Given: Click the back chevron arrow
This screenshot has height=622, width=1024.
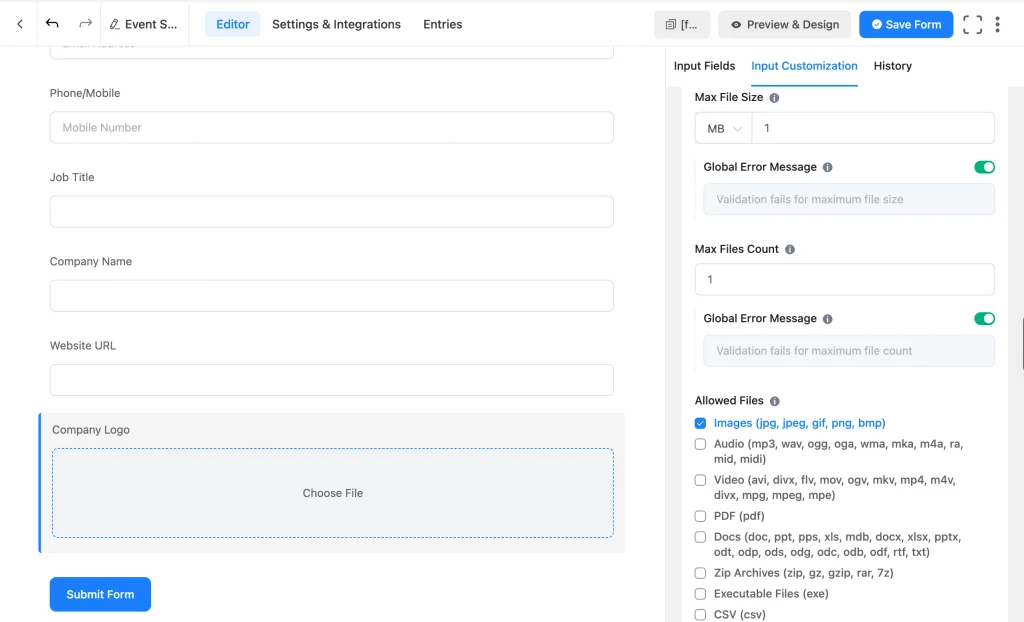Looking at the screenshot, I should tap(20, 24).
